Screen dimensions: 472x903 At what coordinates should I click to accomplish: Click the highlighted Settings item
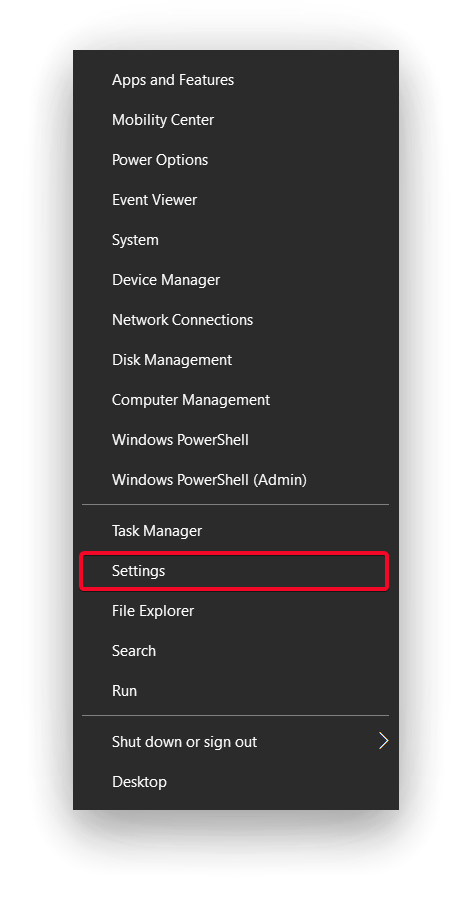click(235, 571)
